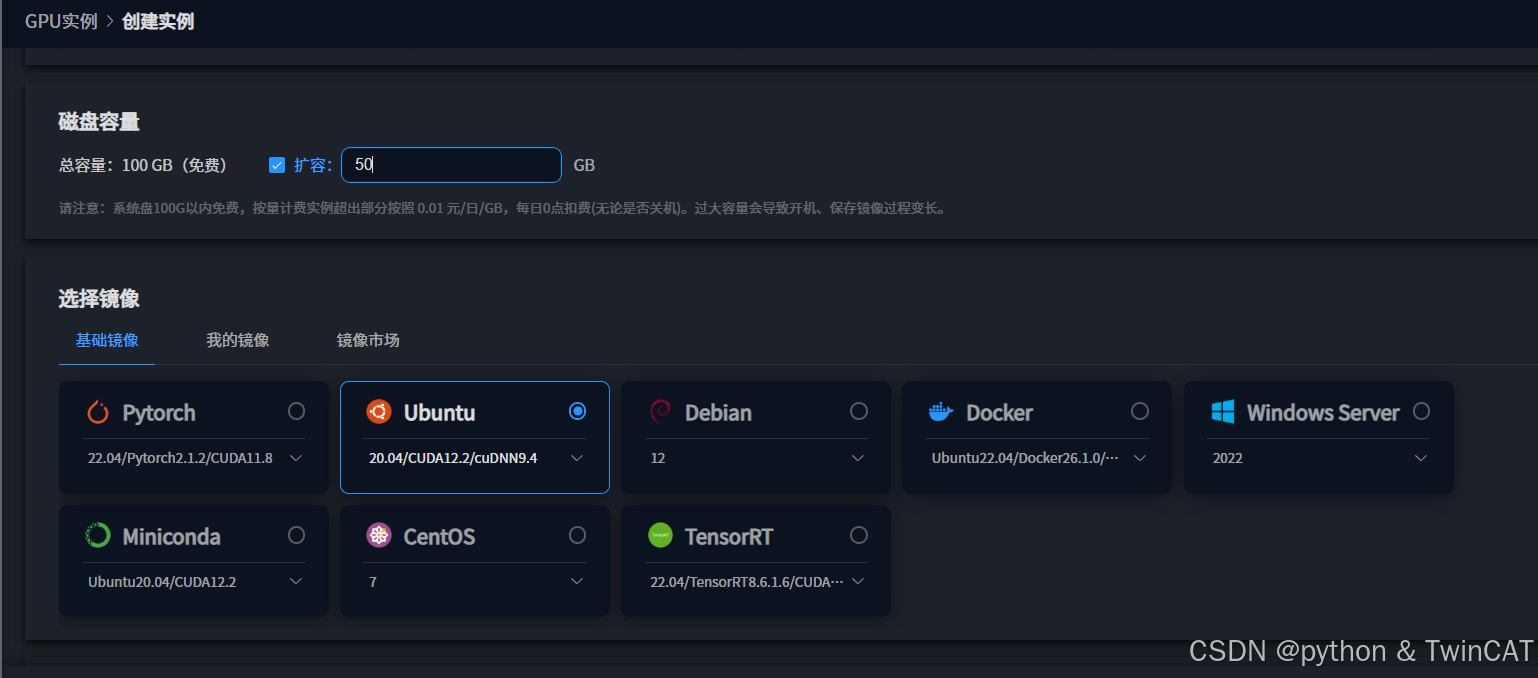Click the disk expansion input field showing 50
Image resolution: width=1538 pixels, height=678 pixels.
point(451,165)
